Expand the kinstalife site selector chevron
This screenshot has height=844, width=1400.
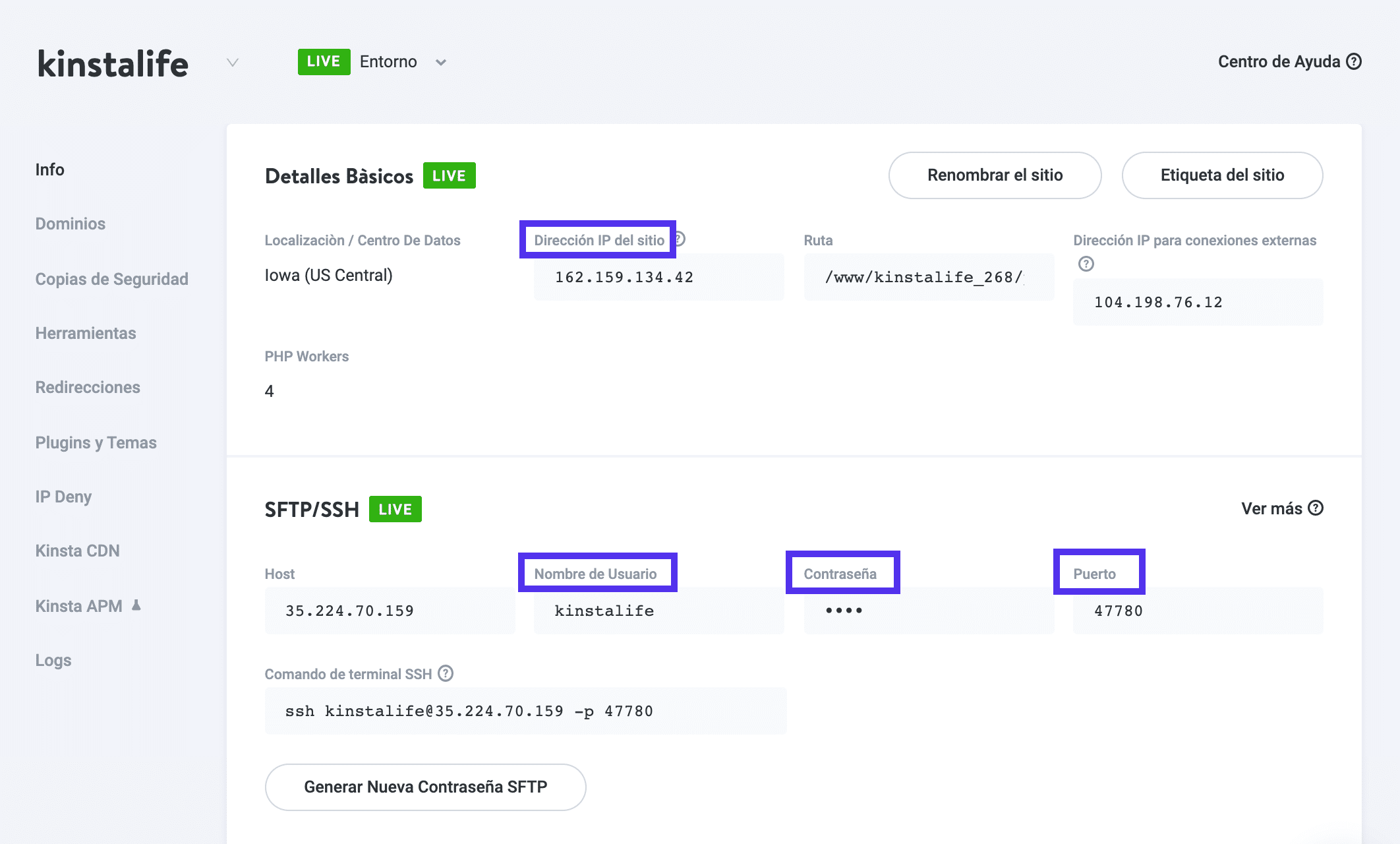(232, 63)
